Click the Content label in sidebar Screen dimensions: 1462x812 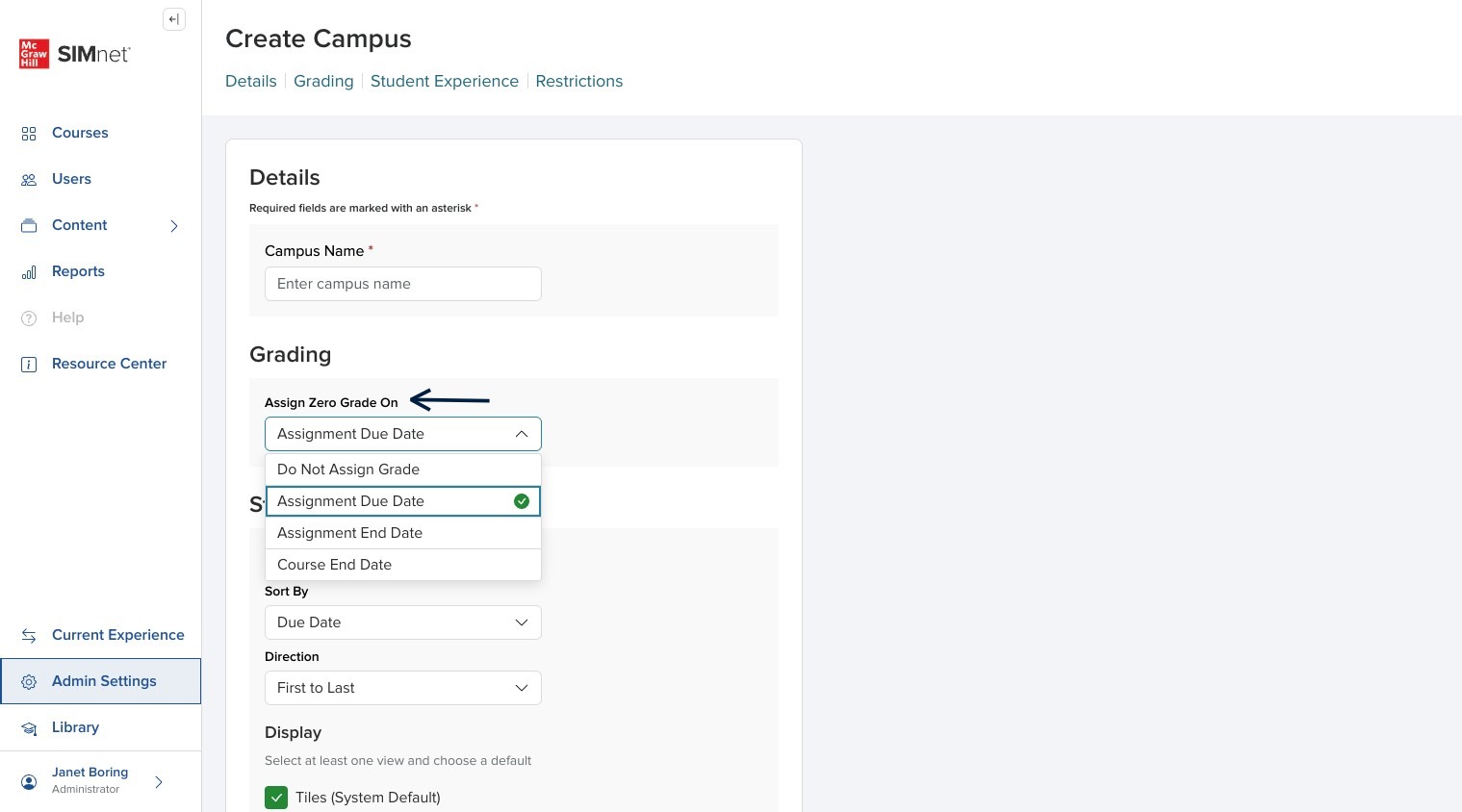[79, 225]
